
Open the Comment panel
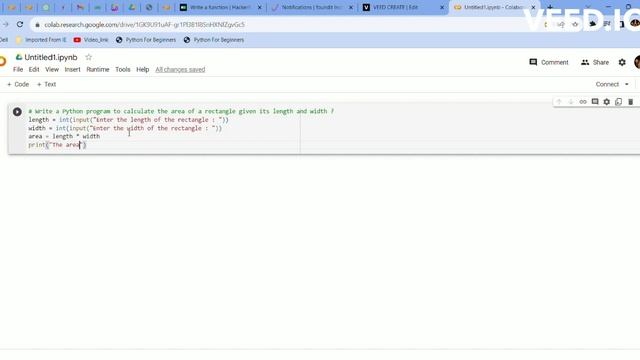coord(549,62)
